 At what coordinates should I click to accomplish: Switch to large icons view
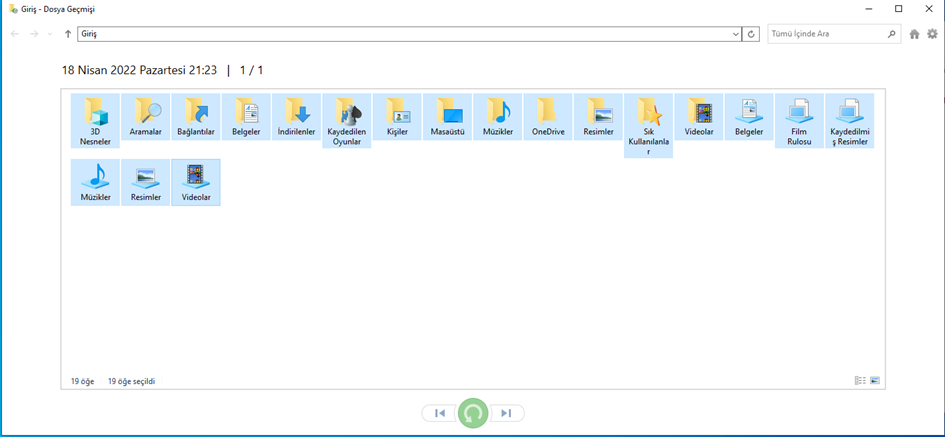click(875, 380)
